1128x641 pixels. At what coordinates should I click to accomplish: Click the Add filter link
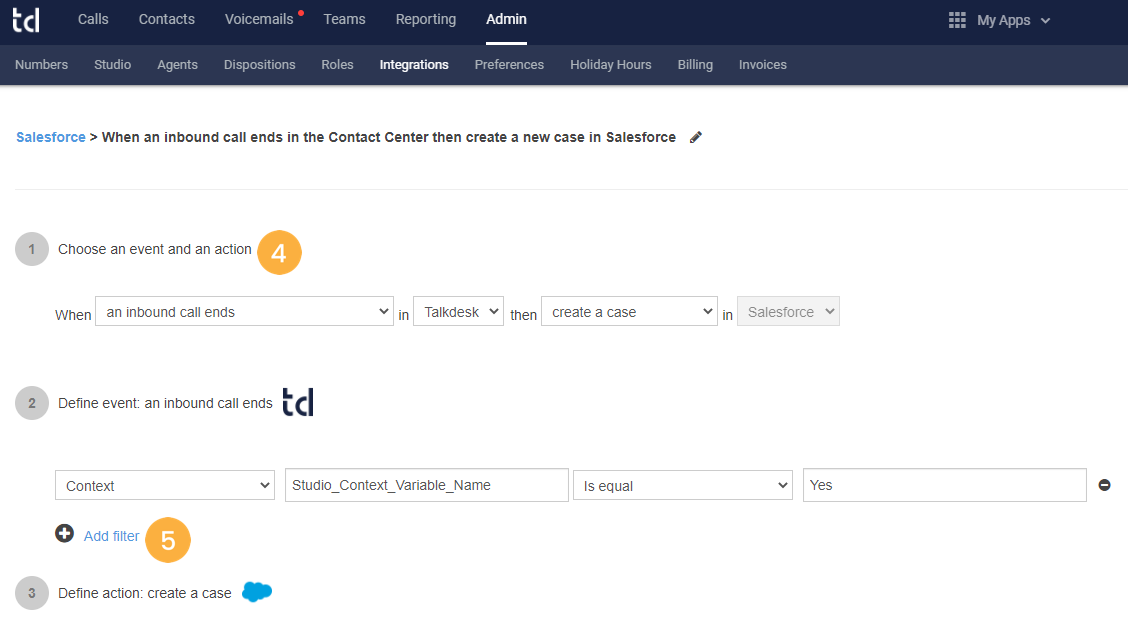click(112, 536)
